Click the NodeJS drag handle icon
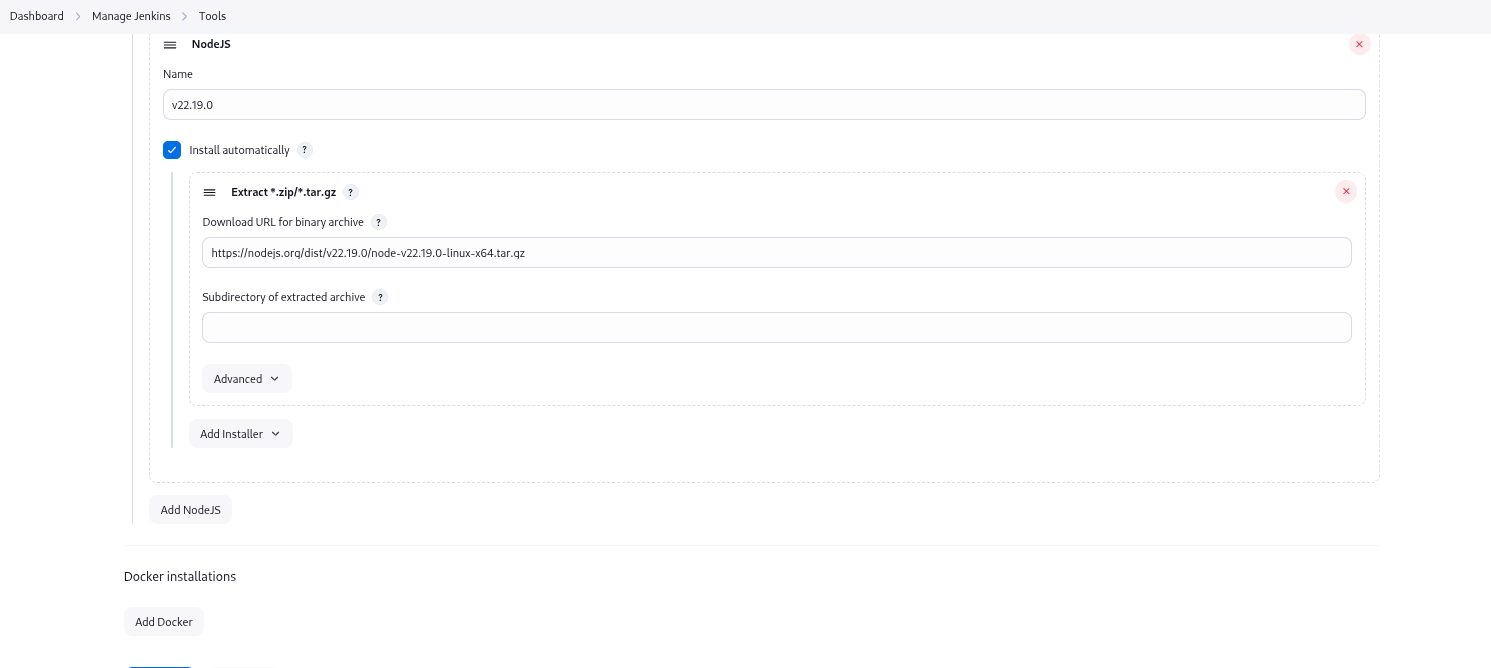1491x668 pixels. [170, 45]
